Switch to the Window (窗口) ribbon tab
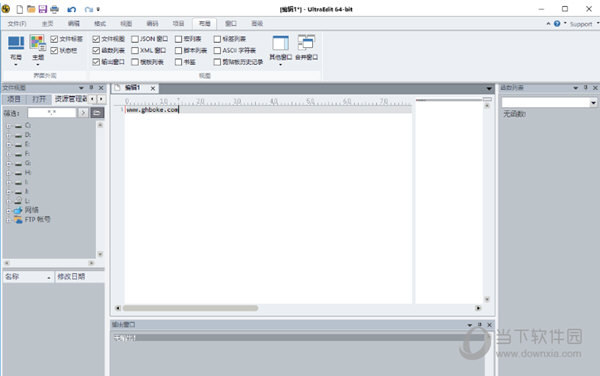Viewport: 600px width, 376px height. [230, 24]
